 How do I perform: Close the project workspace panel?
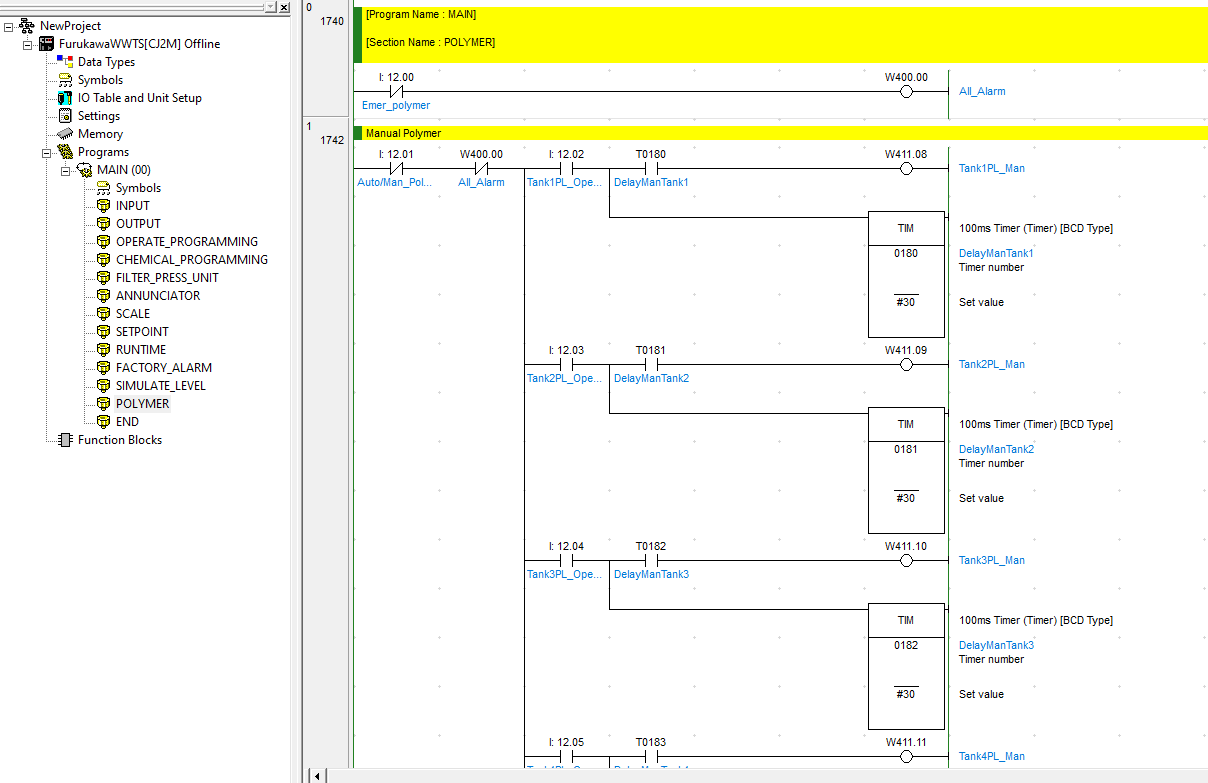click(x=284, y=6)
